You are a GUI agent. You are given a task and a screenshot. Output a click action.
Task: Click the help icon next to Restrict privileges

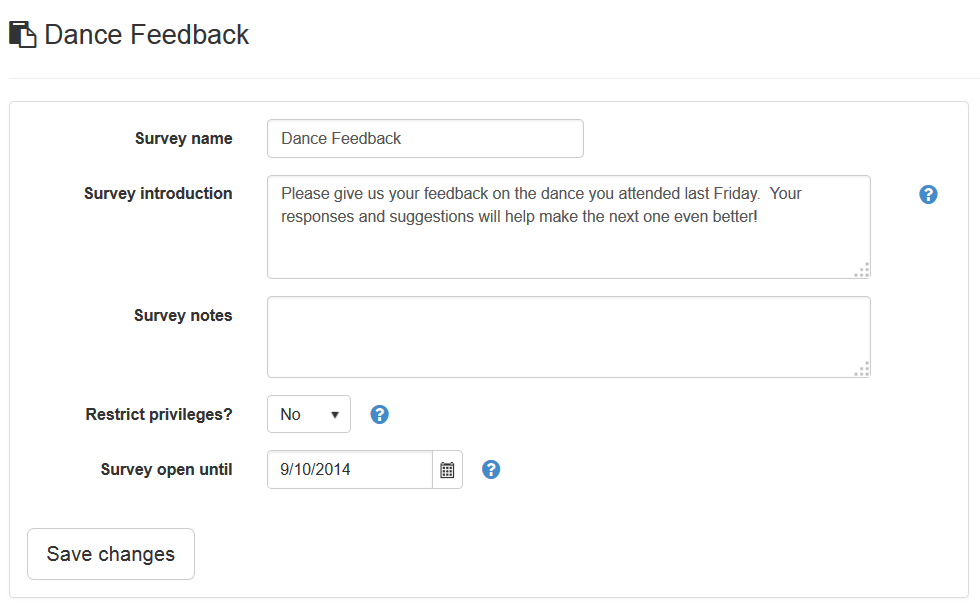(379, 414)
